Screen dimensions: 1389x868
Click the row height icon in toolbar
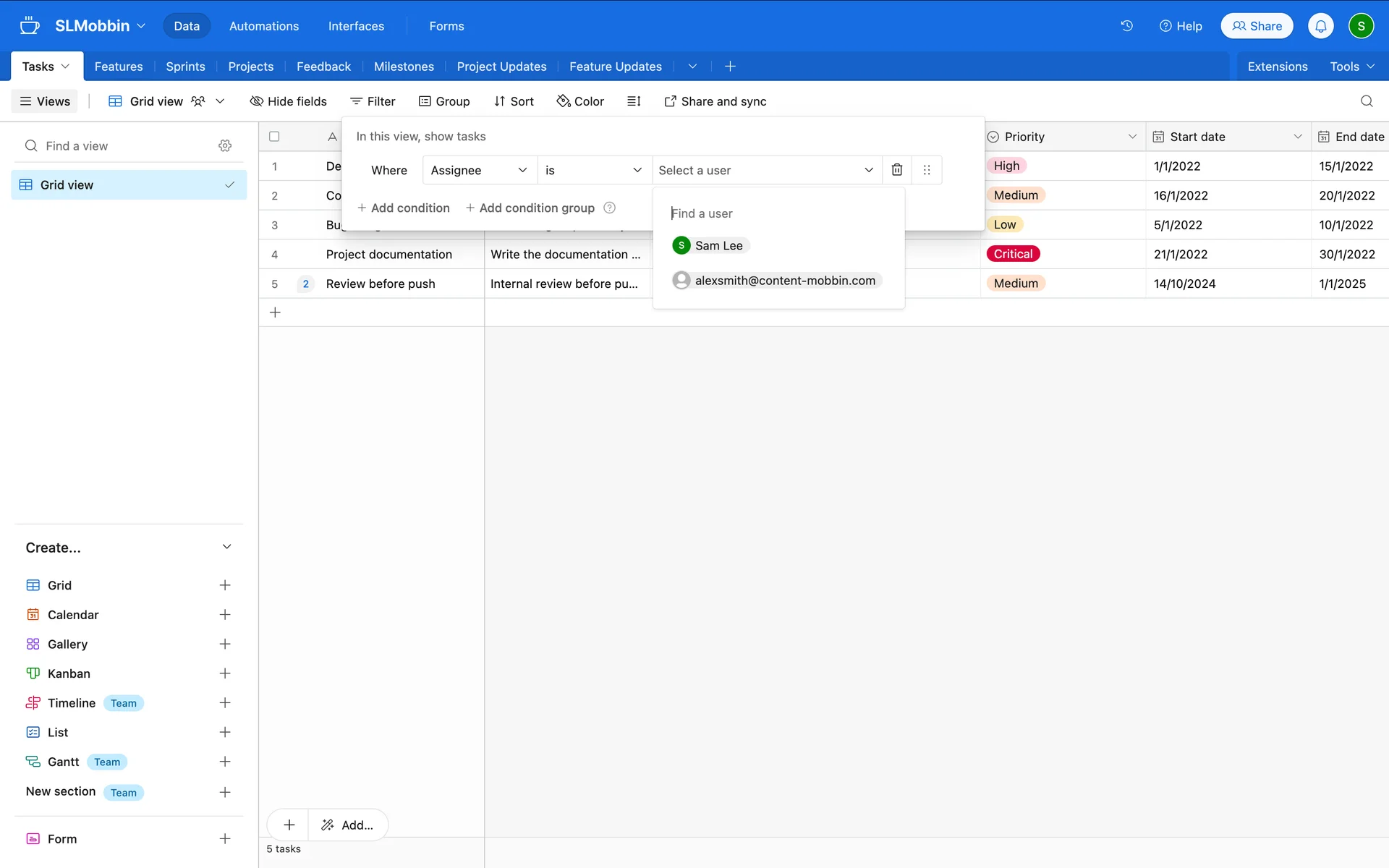pyautogui.click(x=634, y=101)
